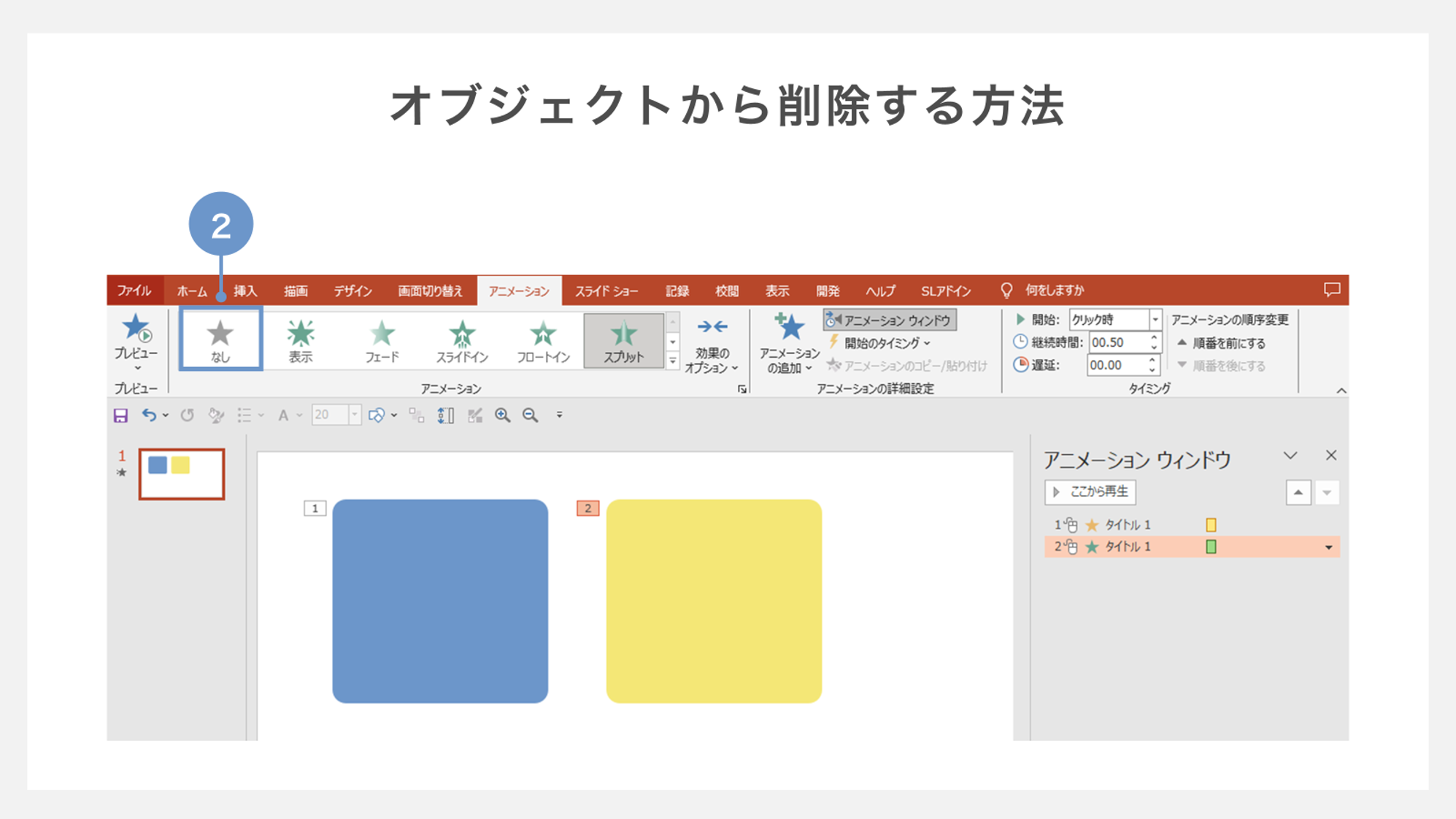Screen dimensions: 1456x819
Task: Collapse the ribbon with caret
Action: [1341, 391]
